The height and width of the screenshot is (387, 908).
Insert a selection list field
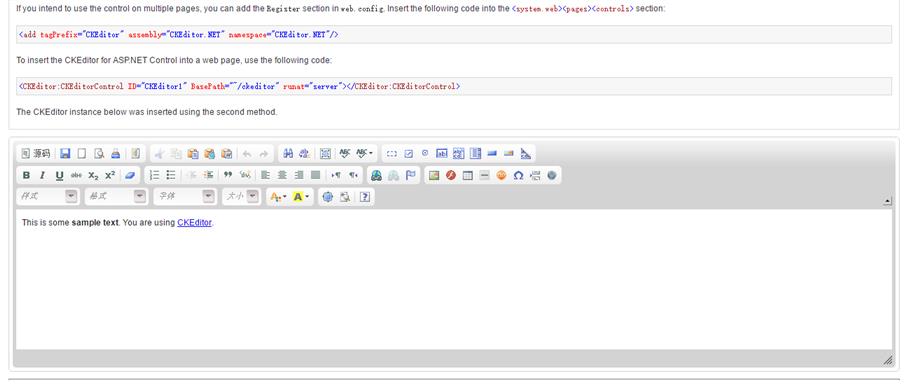click(x=475, y=154)
